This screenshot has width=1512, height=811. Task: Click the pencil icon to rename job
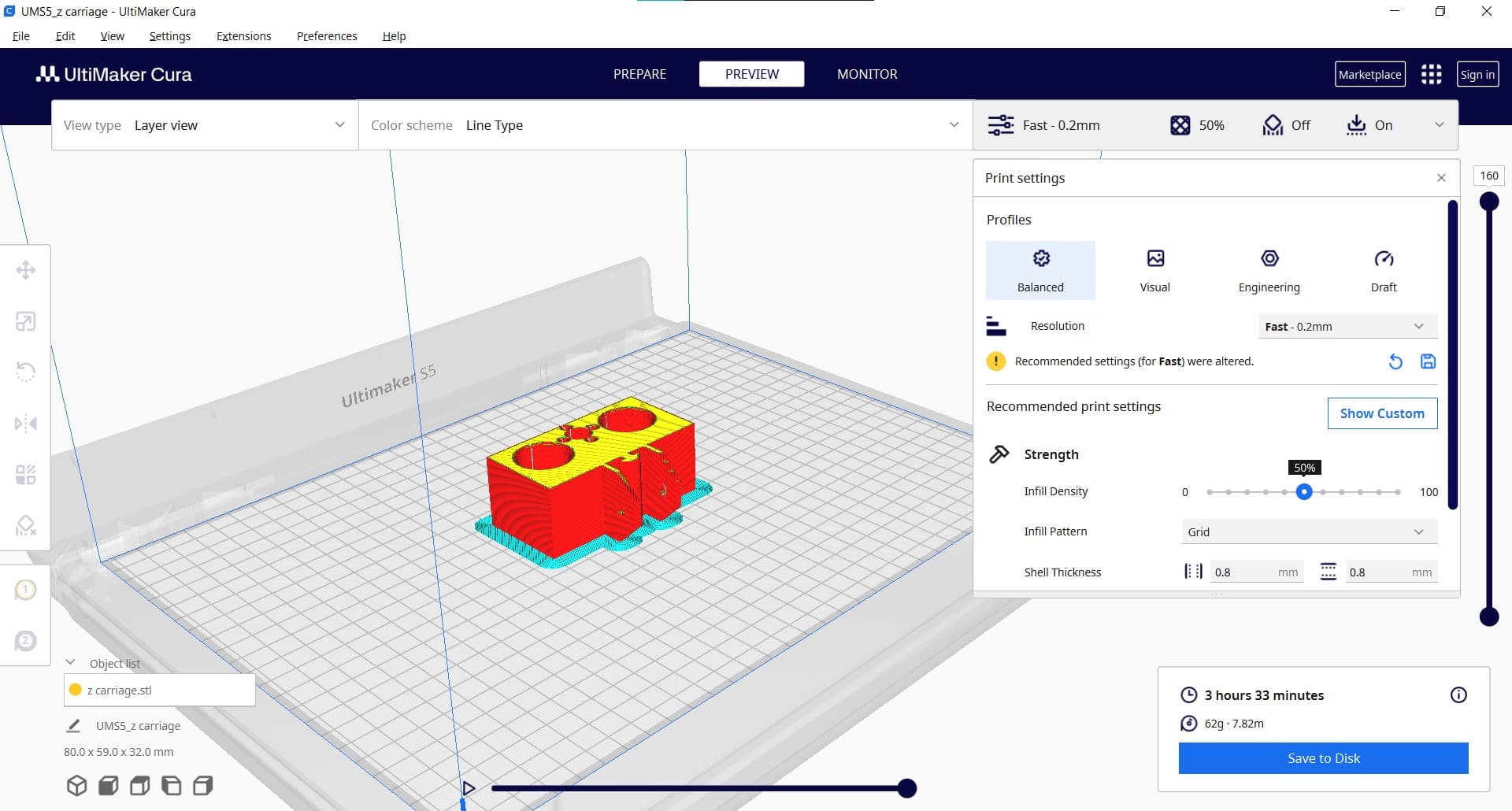pyautogui.click(x=73, y=725)
